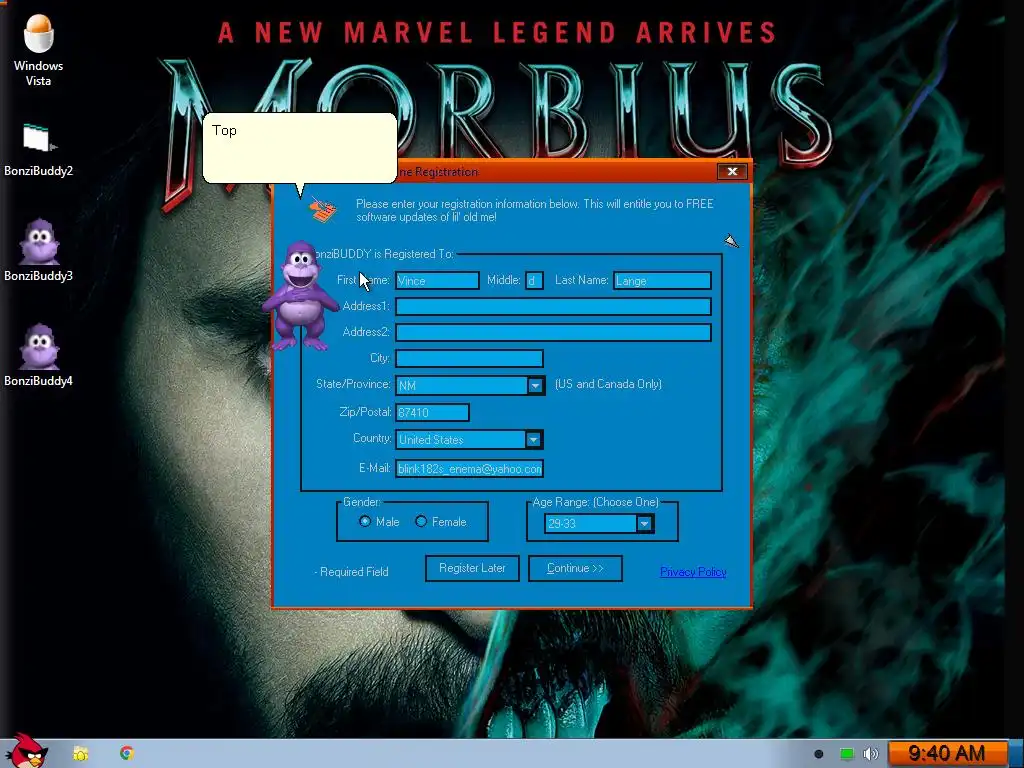Viewport: 1024px width, 768px height.
Task: Launch Chrome from the taskbar
Action: point(127,753)
